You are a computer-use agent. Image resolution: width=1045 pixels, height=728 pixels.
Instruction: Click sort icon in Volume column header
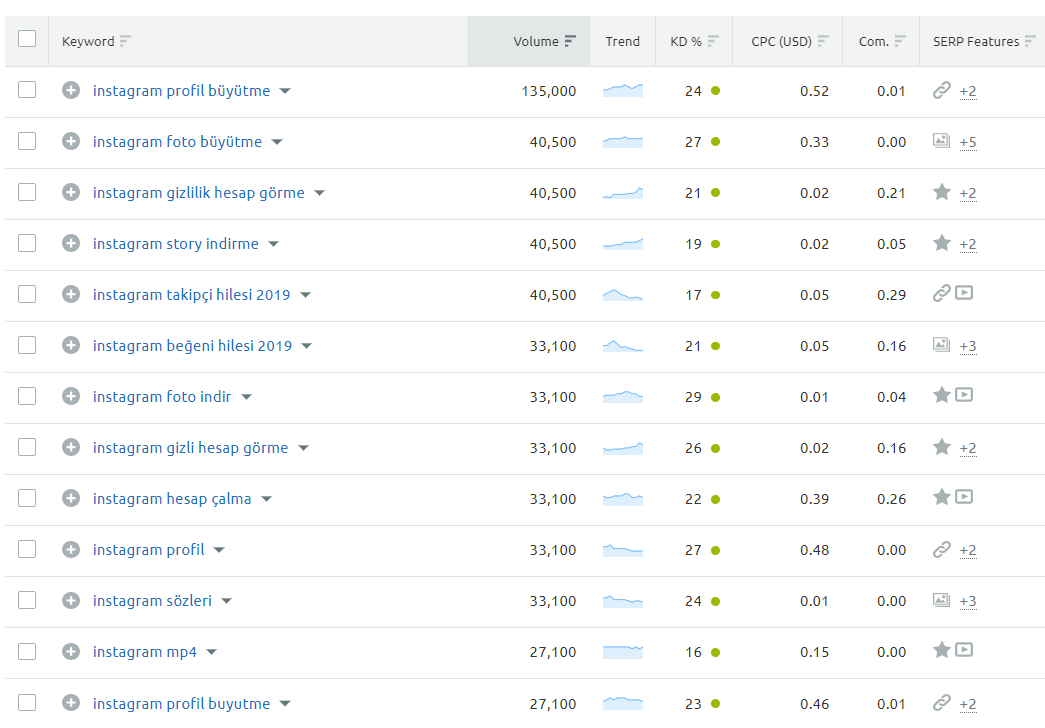(570, 41)
